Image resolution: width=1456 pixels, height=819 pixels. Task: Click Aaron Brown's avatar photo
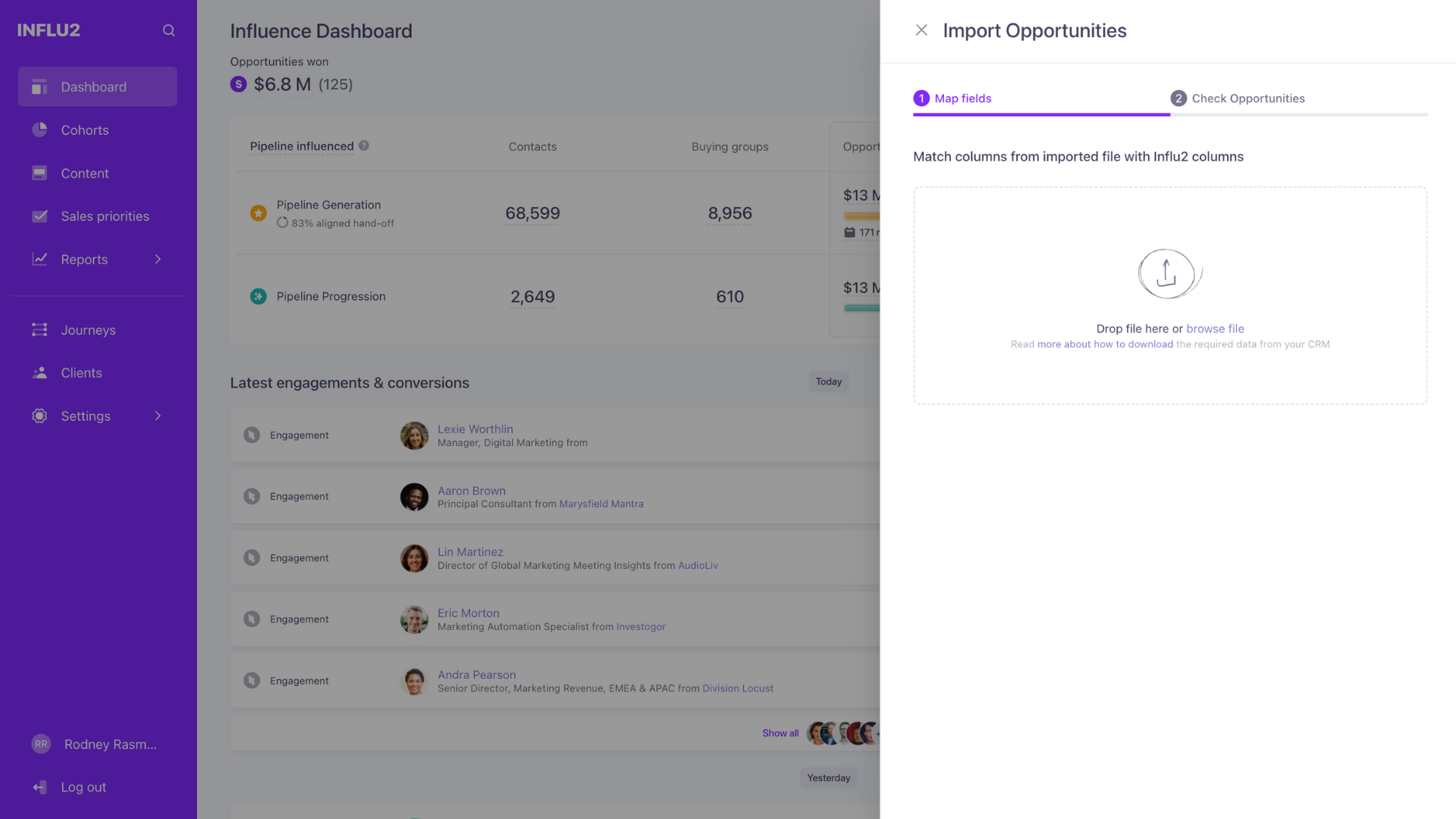(x=414, y=497)
